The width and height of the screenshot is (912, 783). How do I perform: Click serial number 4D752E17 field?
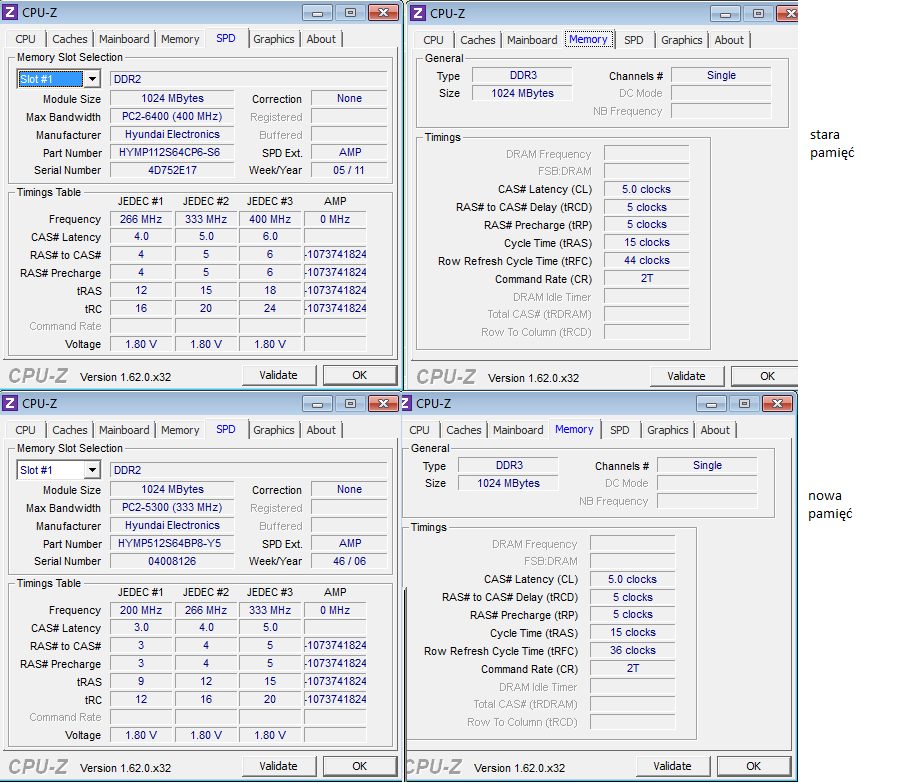click(172, 170)
